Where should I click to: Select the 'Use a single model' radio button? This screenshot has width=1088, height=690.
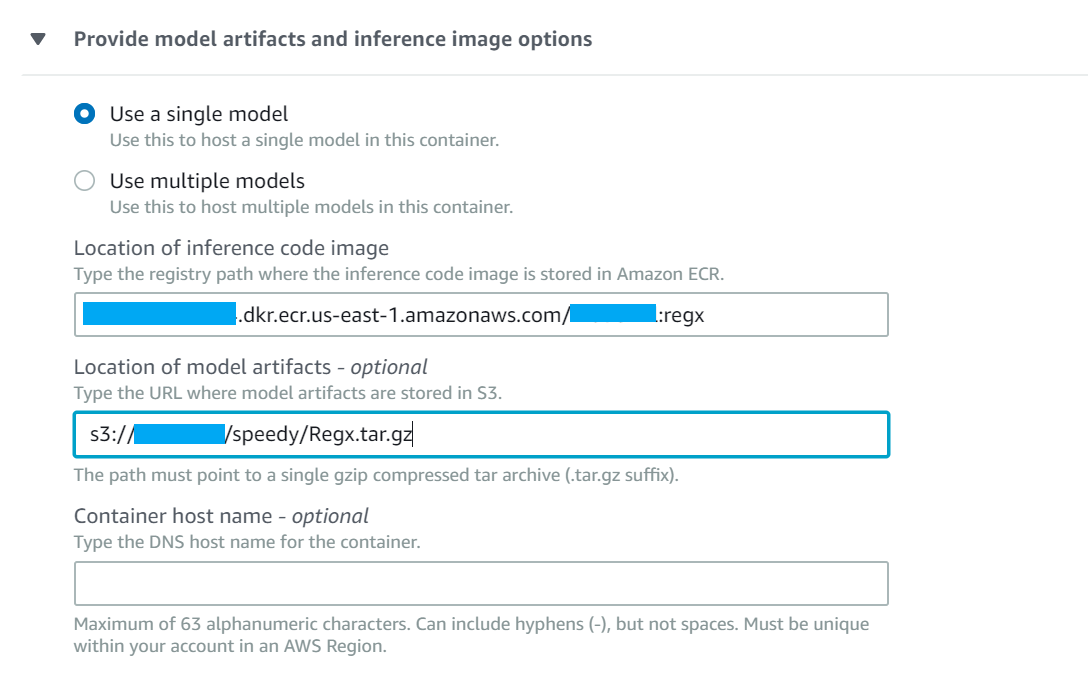pyautogui.click(x=85, y=114)
